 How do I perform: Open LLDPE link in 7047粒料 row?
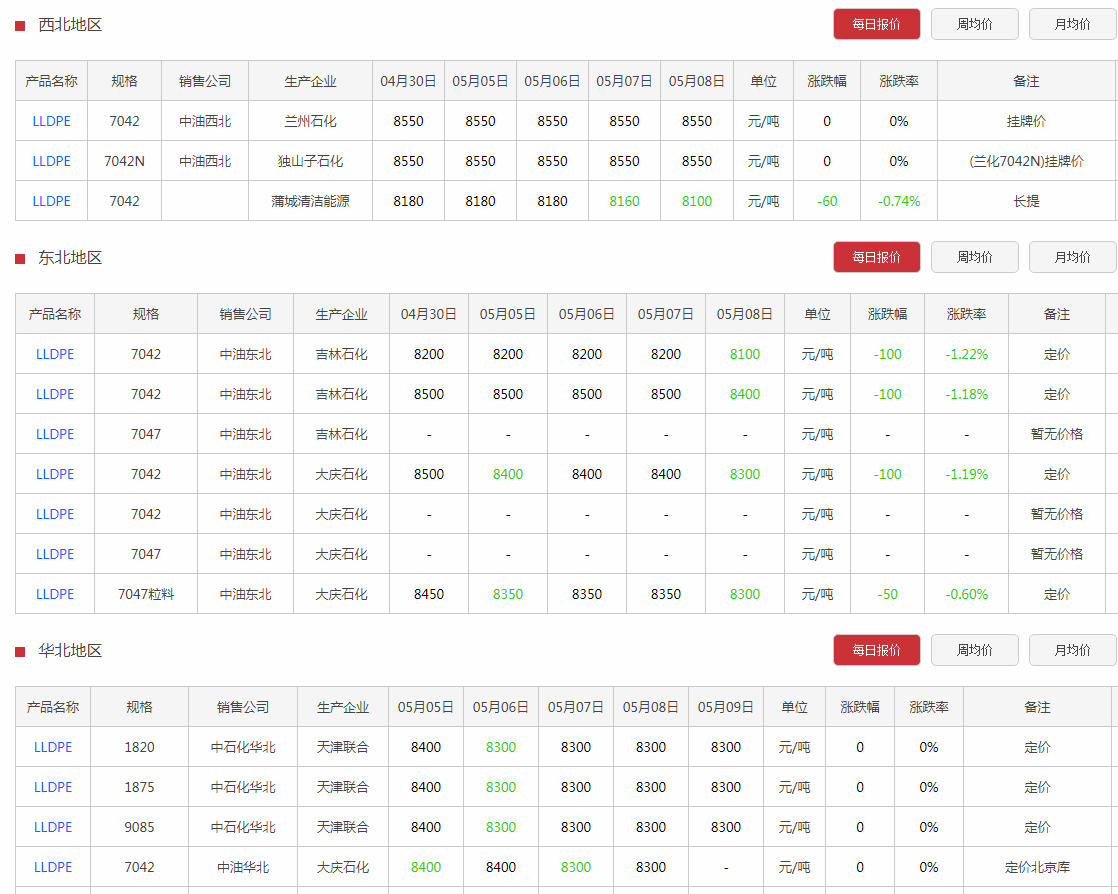point(55,594)
